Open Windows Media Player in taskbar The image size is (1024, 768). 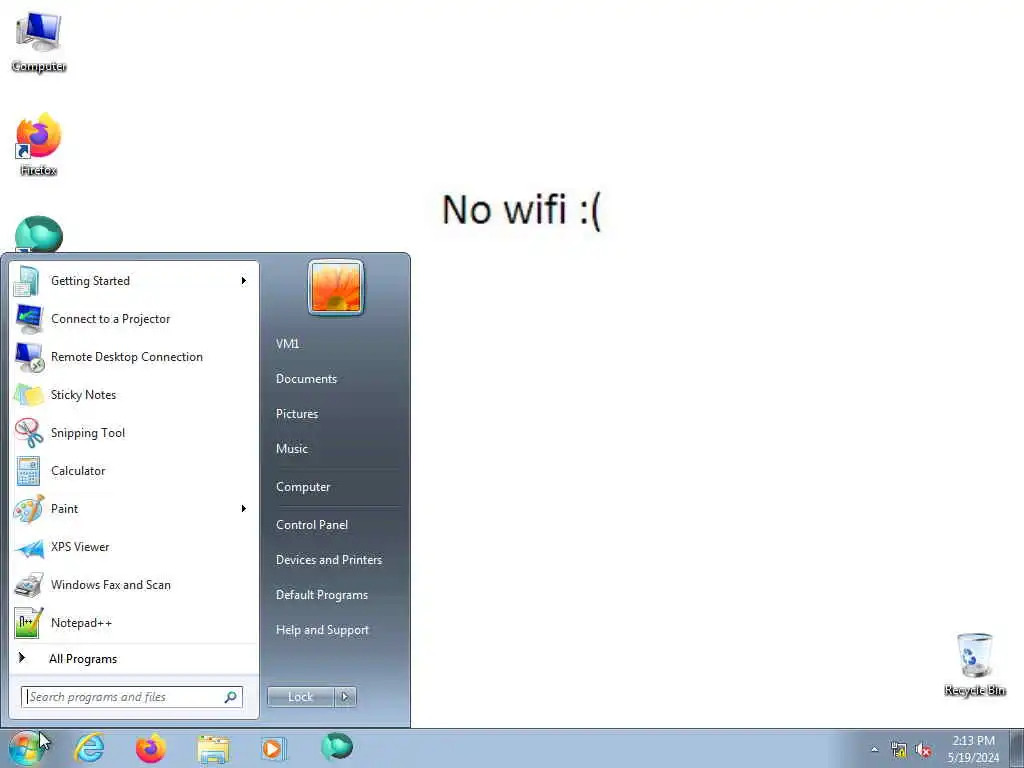[272, 748]
